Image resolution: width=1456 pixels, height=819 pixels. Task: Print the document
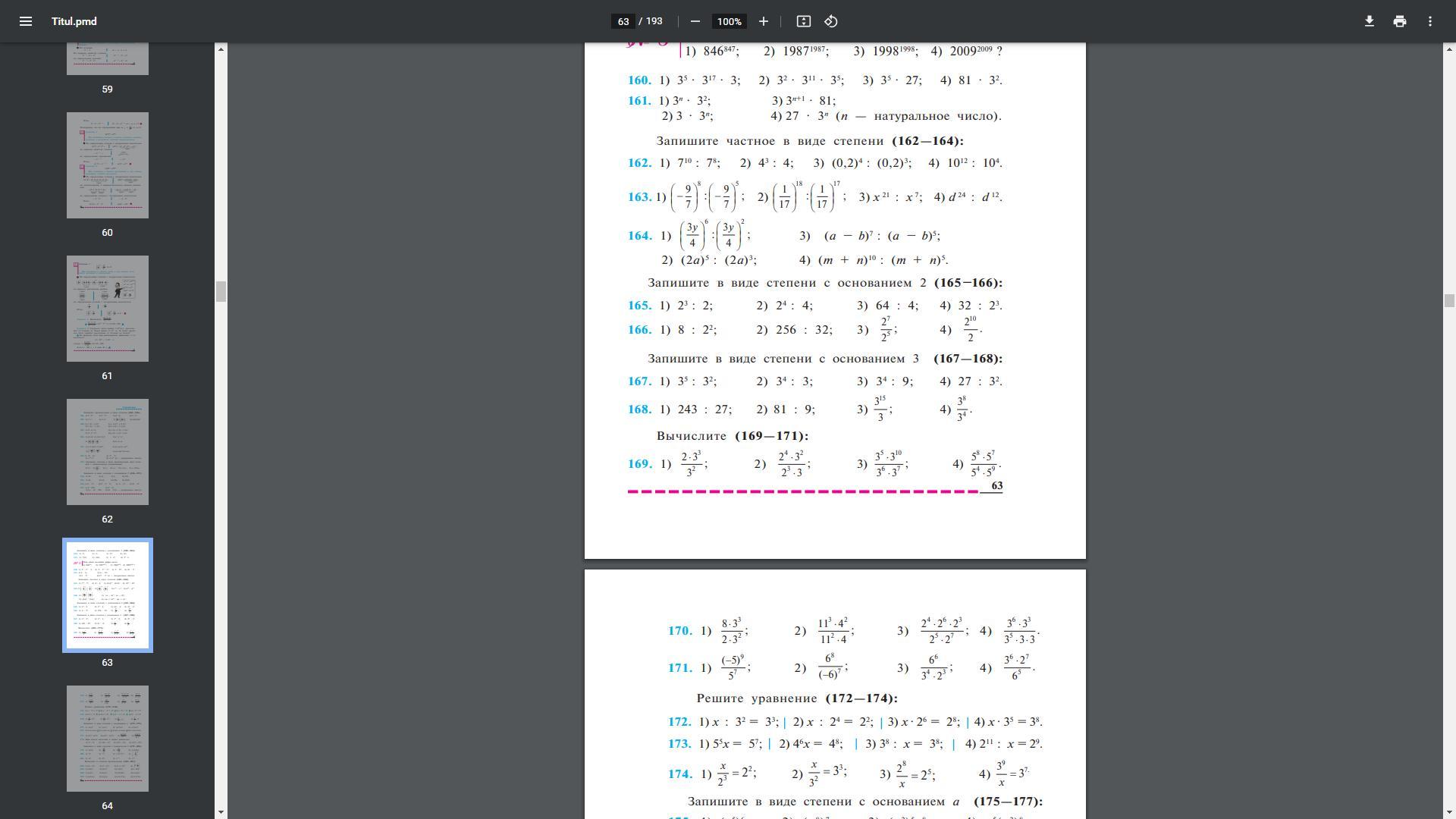point(1399,21)
